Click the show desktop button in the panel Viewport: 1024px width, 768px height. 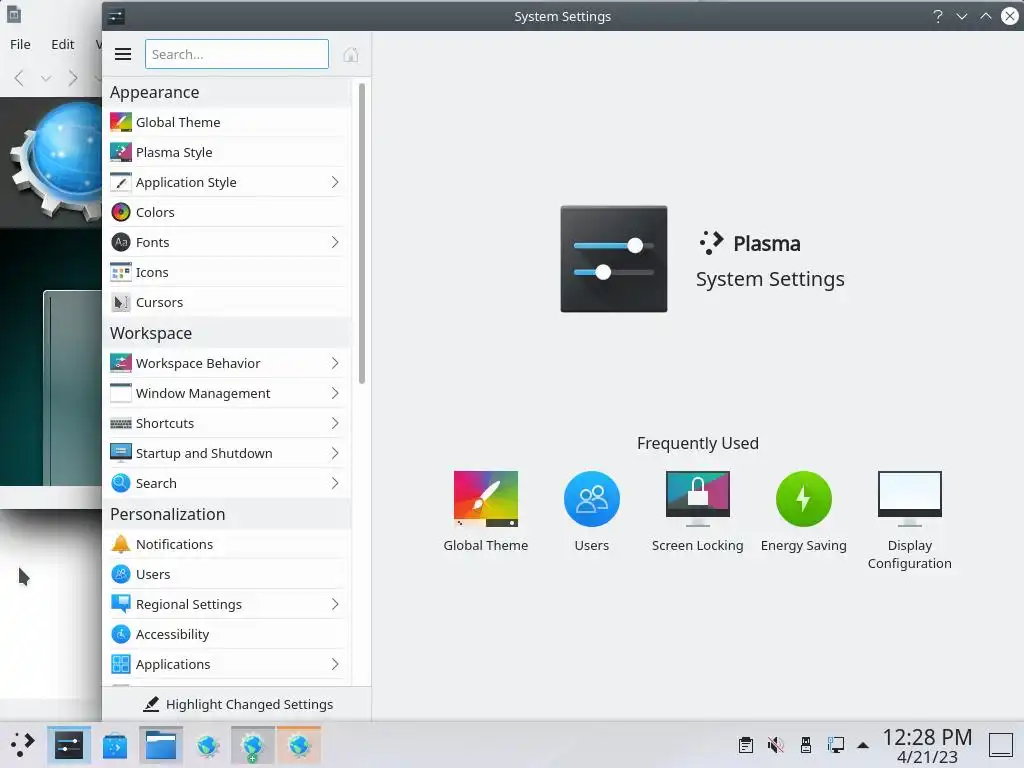point(1000,745)
